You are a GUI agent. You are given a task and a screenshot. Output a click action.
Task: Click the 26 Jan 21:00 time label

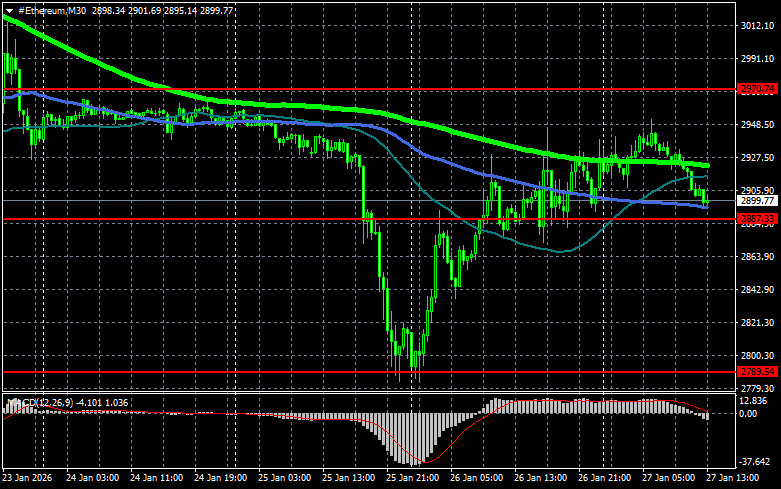tap(604, 478)
